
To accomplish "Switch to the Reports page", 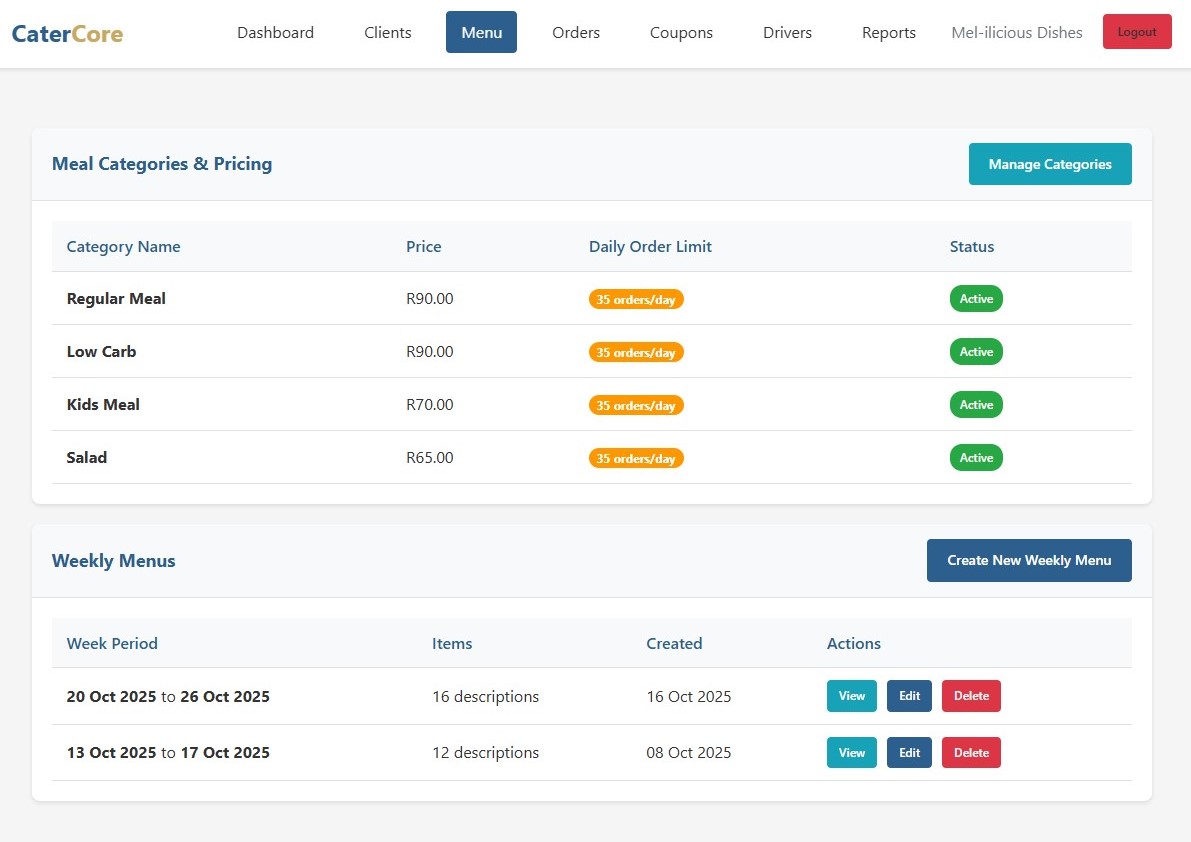I will (888, 32).
